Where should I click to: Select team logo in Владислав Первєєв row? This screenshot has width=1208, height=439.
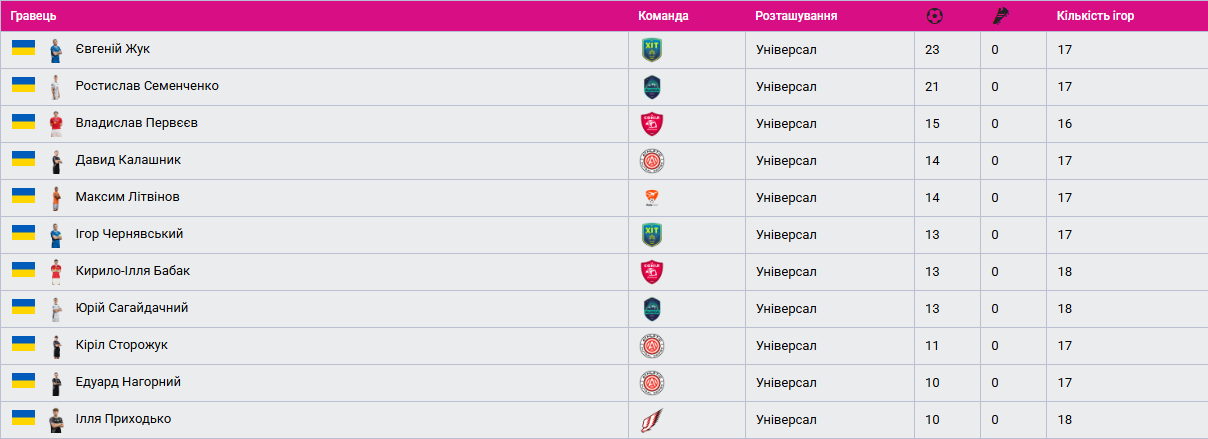pyautogui.click(x=652, y=124)
